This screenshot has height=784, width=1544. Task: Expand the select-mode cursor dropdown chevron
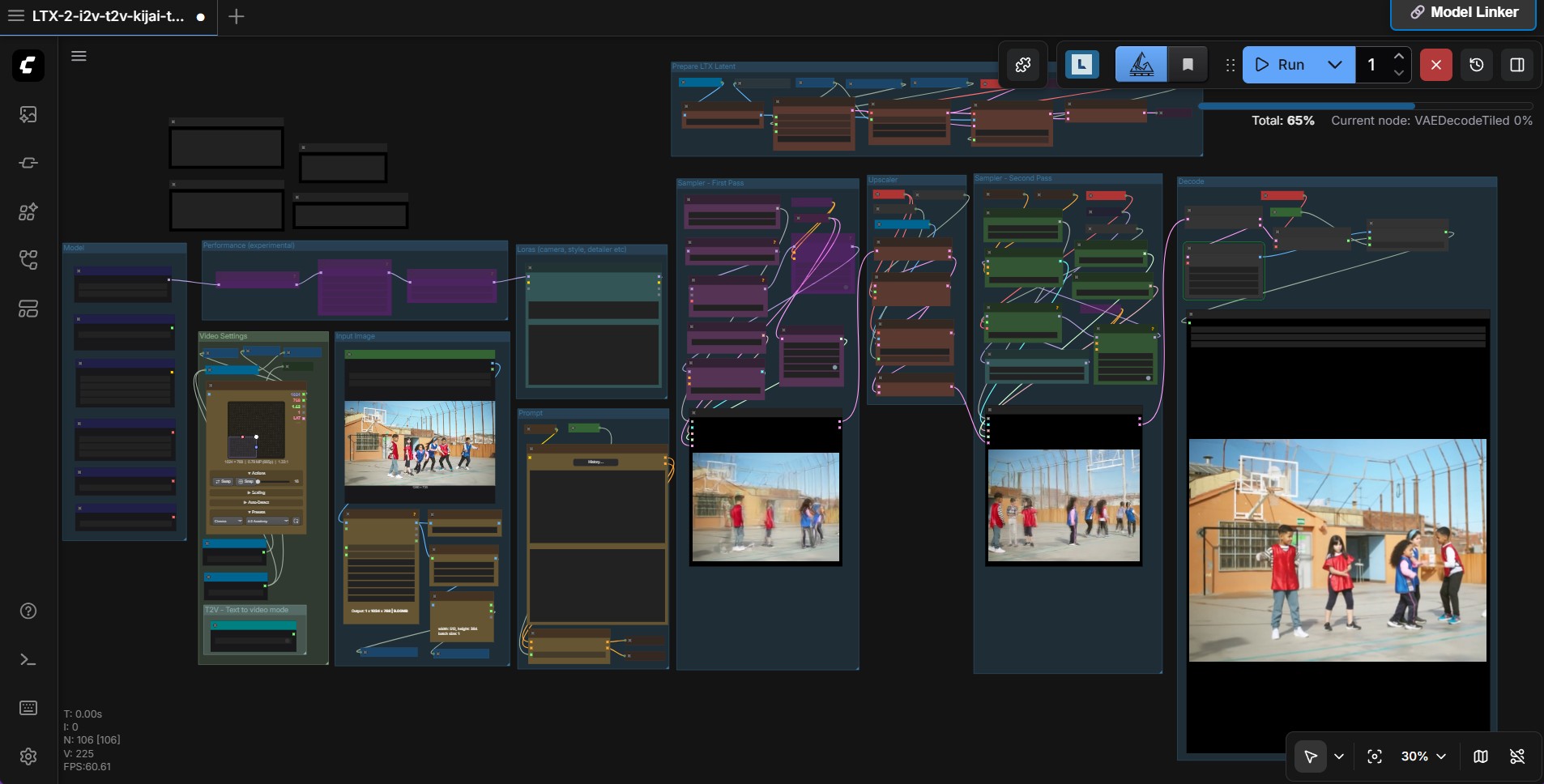click(1339, 756)
